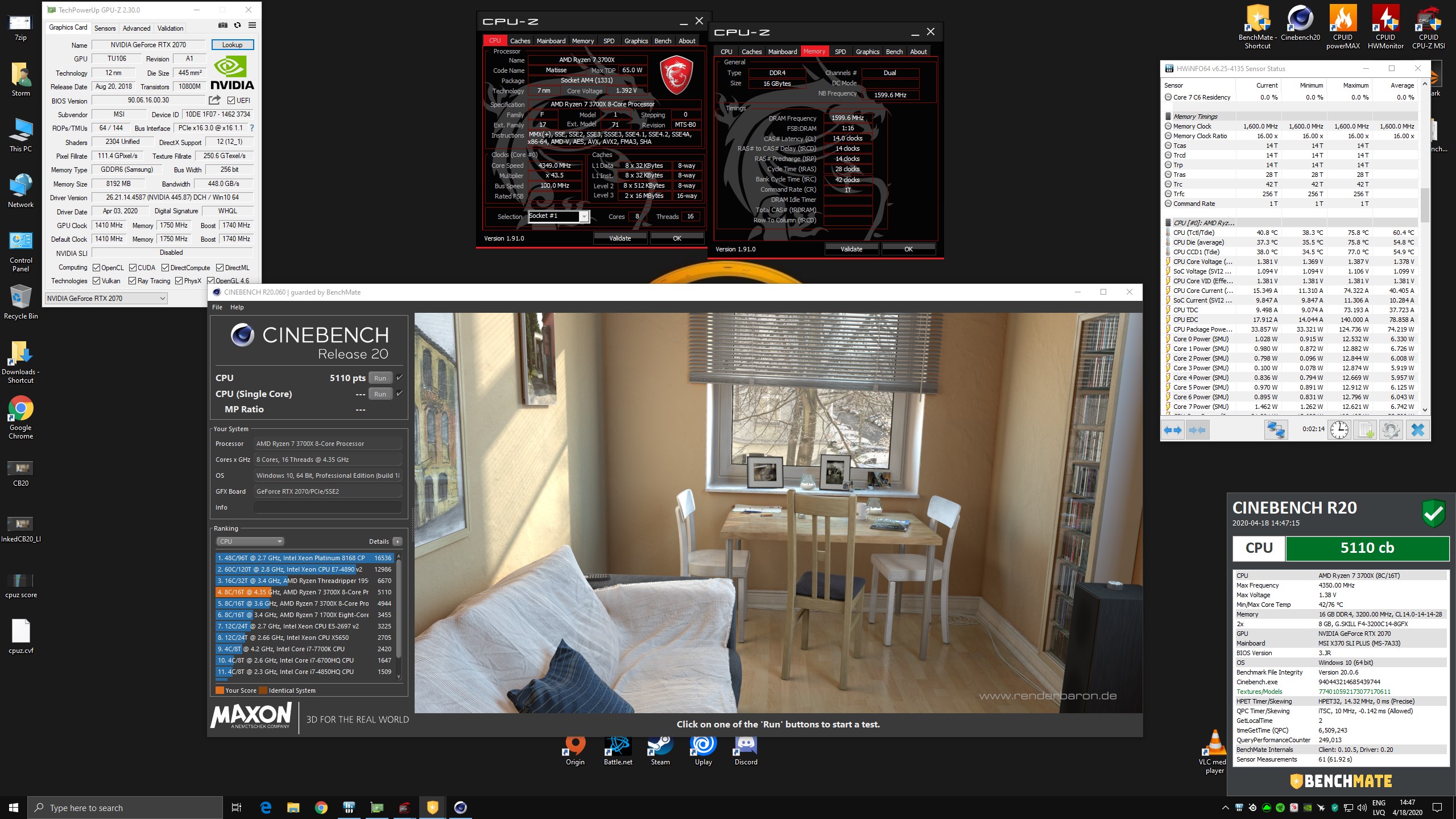1456x819 pixels.
Task: Open the SPD tab in right CPU-Z window
Action: point(840,52)
